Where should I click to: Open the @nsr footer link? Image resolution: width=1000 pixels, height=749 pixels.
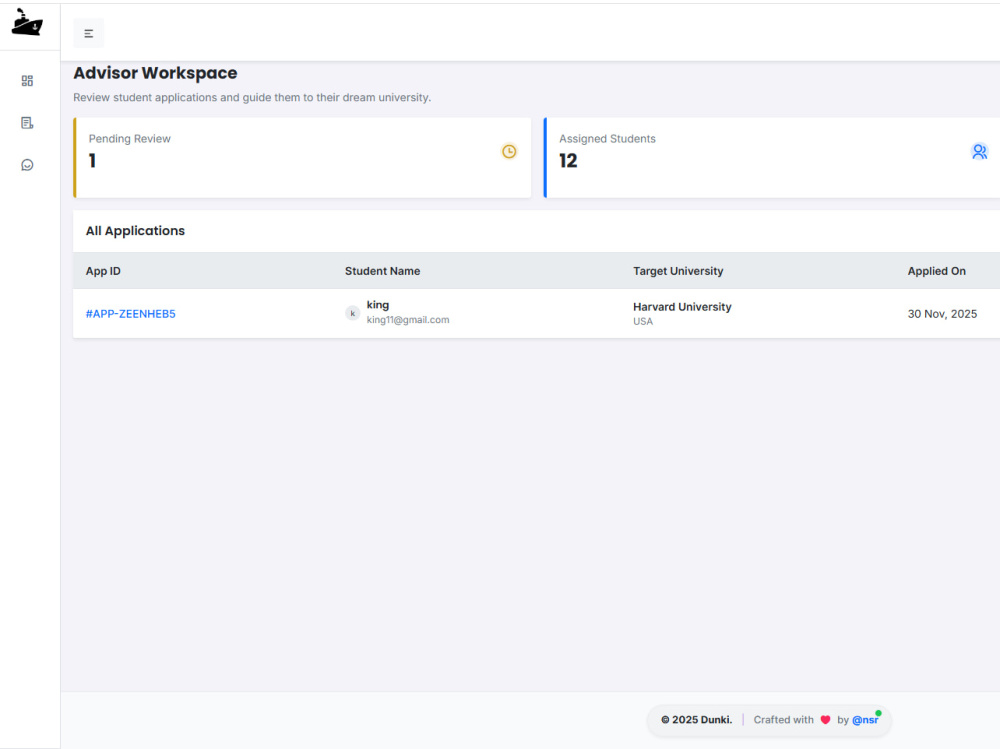click(x=865, y=720)
